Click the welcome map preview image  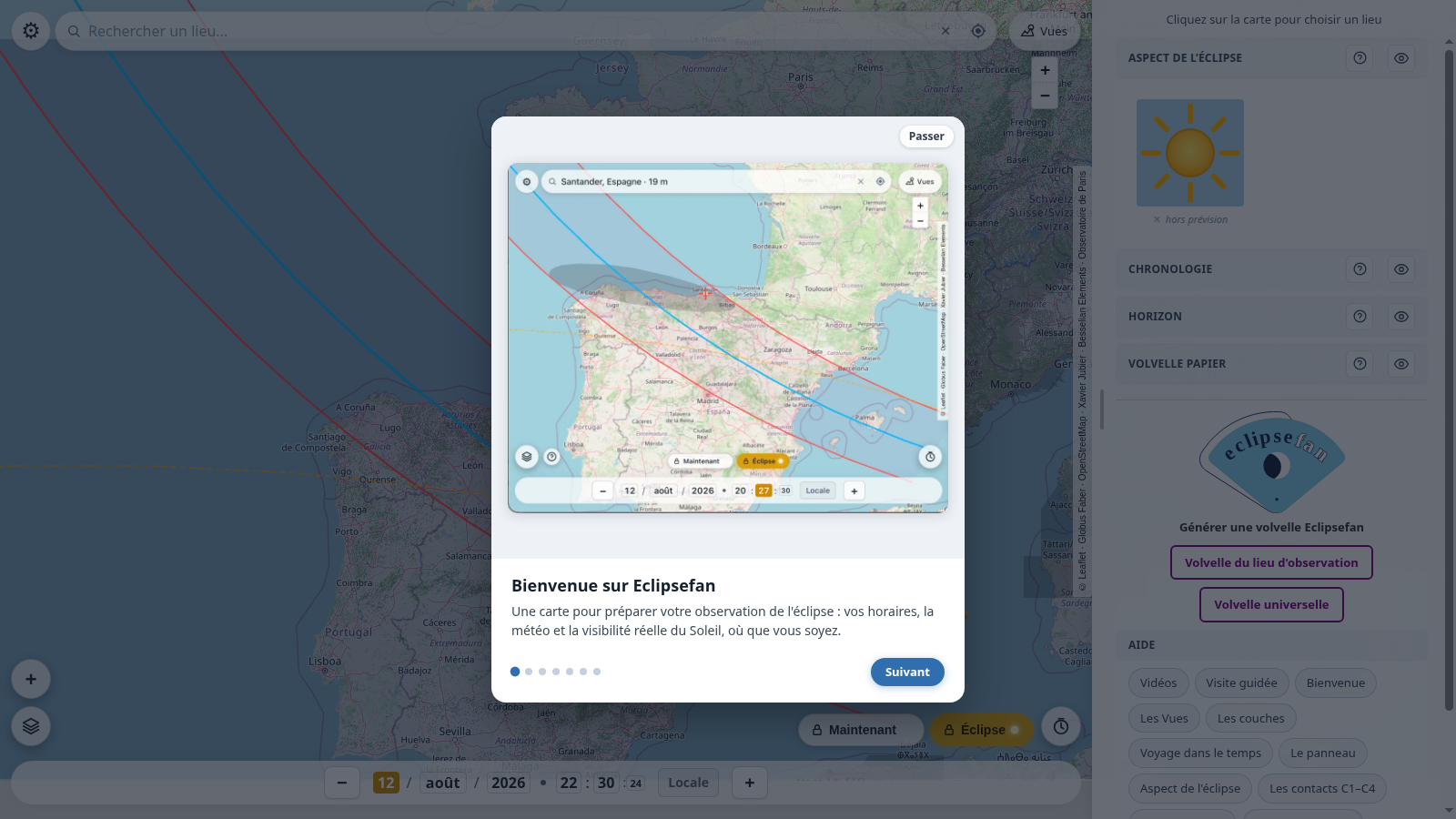pyautogui.click(x=728, y=338)
